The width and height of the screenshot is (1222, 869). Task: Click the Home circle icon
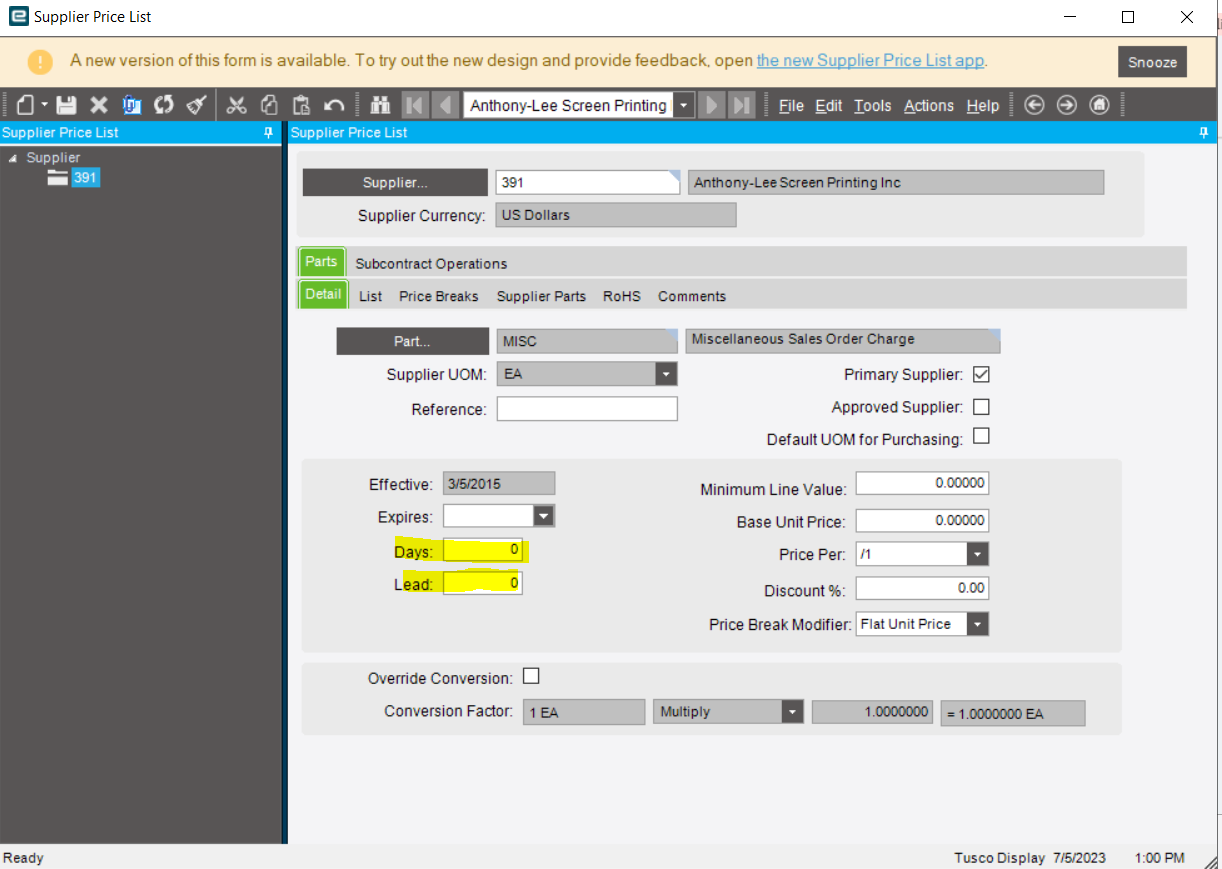coord(1100,105)
